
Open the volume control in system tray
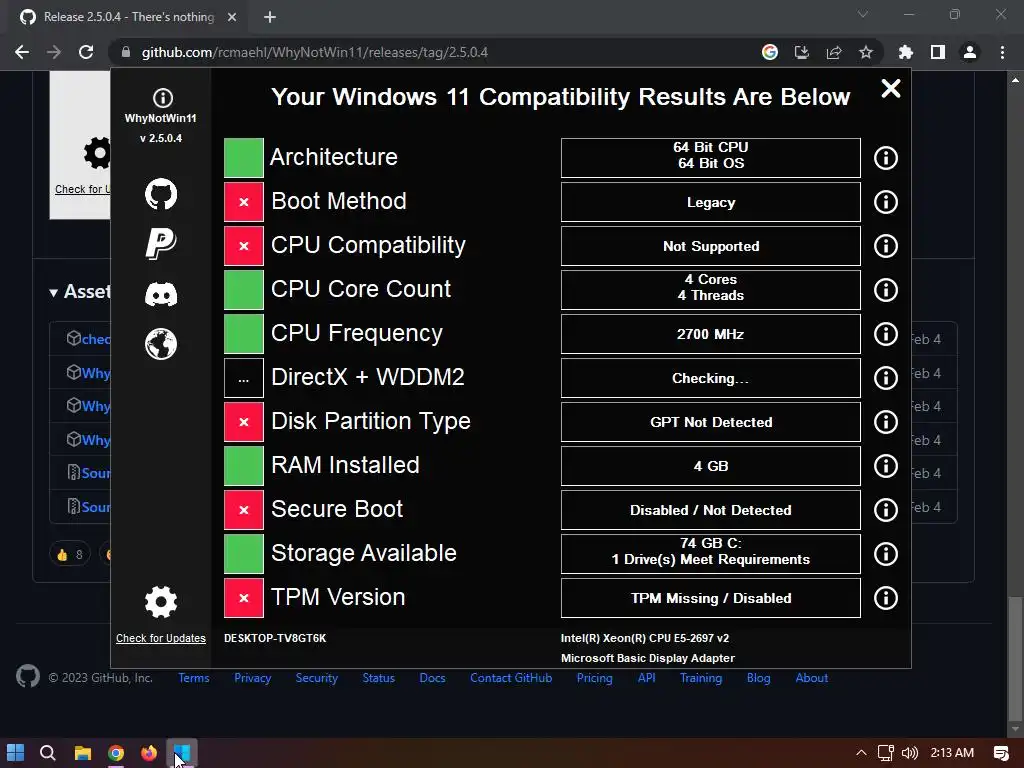[x=910, y=753]
